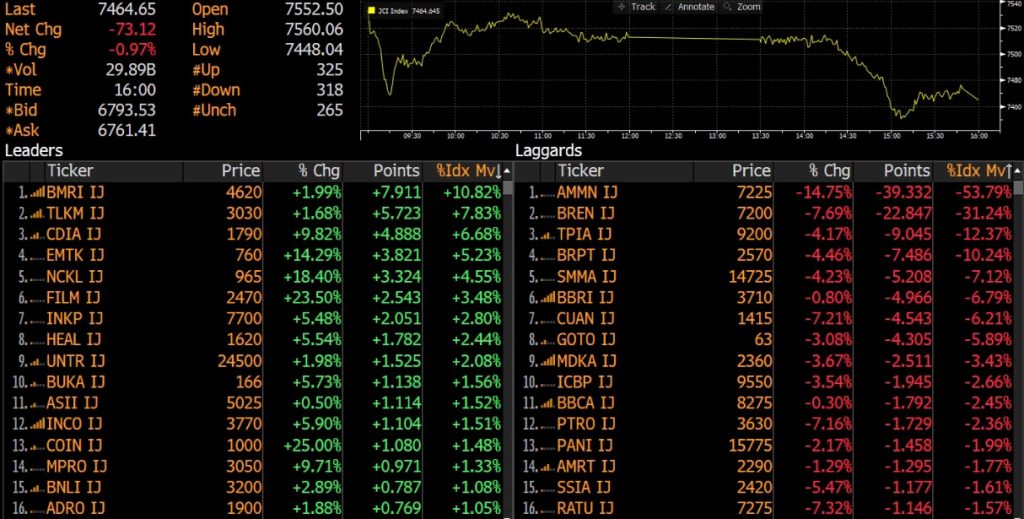
Task: Select TLKM IJ ticker row
Action: [75, 213]
